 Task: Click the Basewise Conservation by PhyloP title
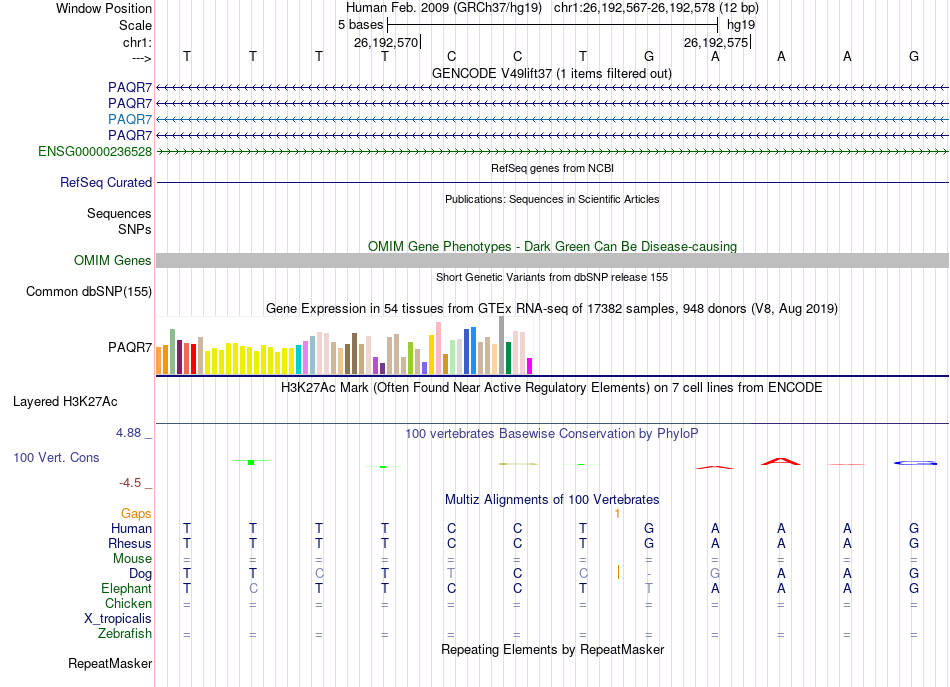pos(552,433)
